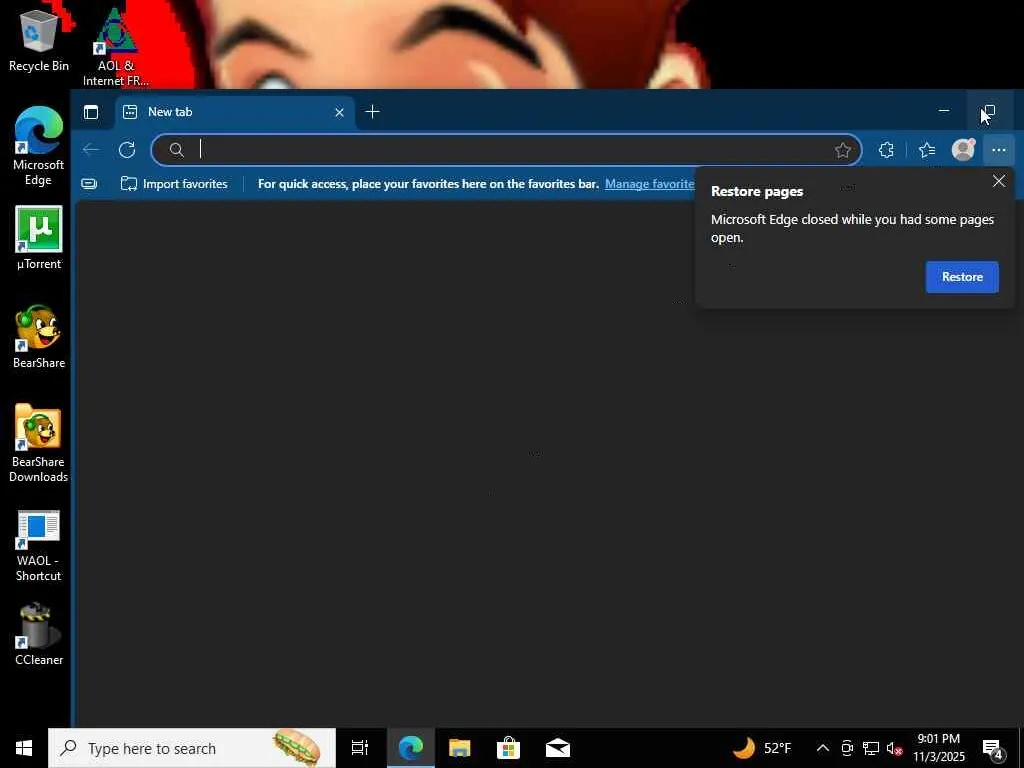1024x768 pixels.
Task: Open the clock showing 9:01 PM
Action: [x=938, y=748]
